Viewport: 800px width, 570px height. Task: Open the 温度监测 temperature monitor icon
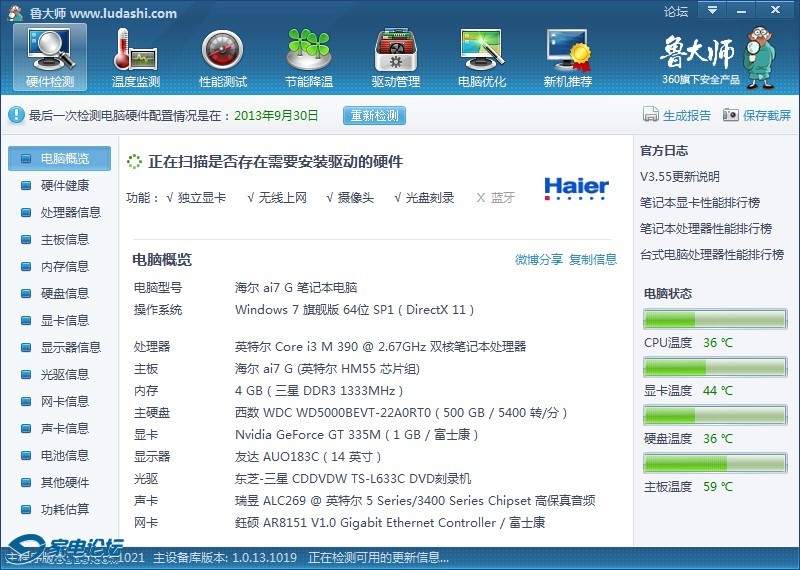[136, 56]
